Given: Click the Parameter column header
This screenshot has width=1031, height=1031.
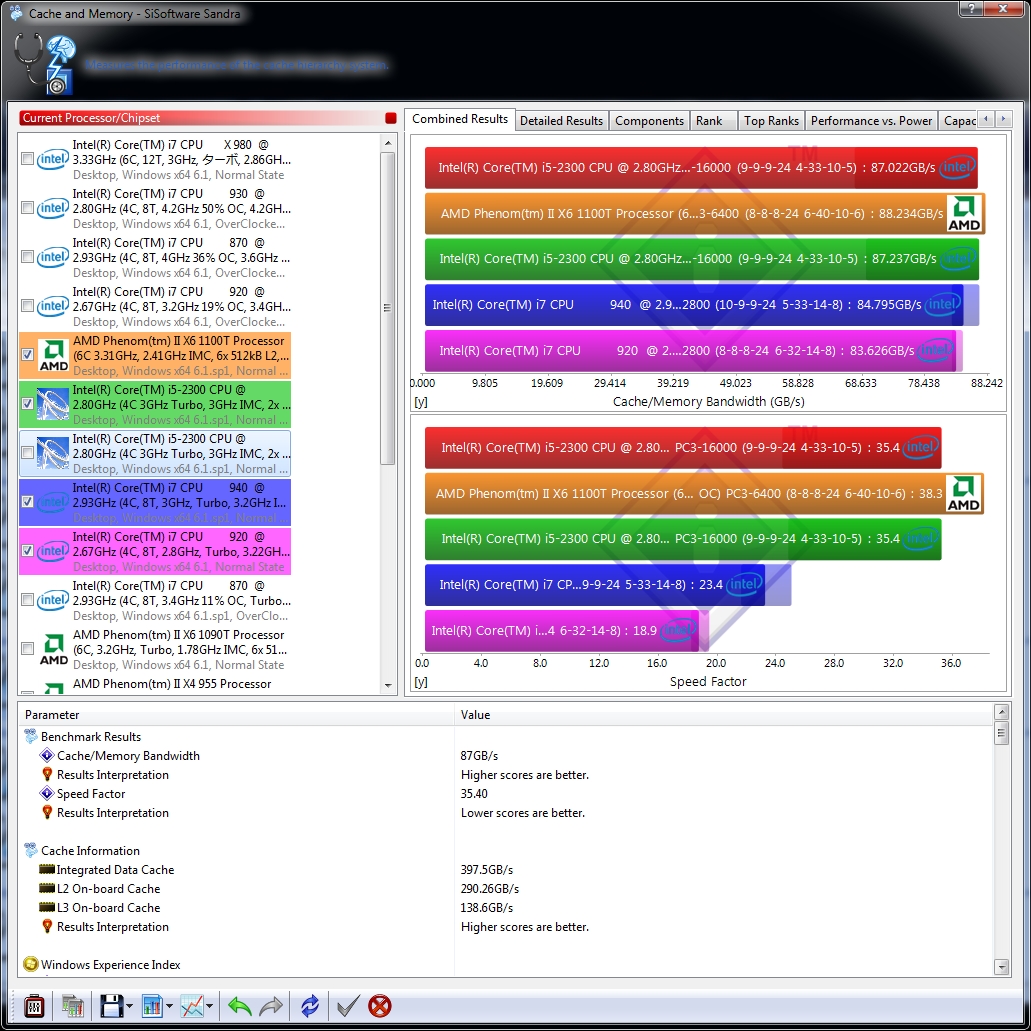Looking at the screenshot, I should (237, 715).
